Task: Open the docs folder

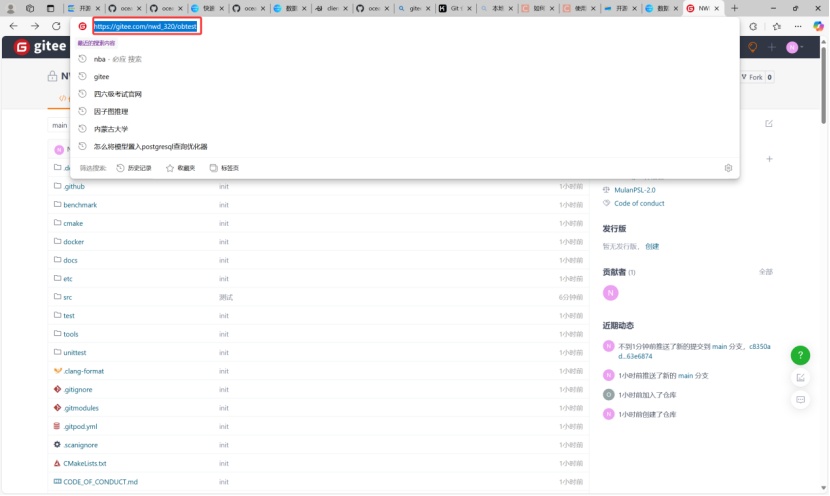Action: [x=70, y=260]
